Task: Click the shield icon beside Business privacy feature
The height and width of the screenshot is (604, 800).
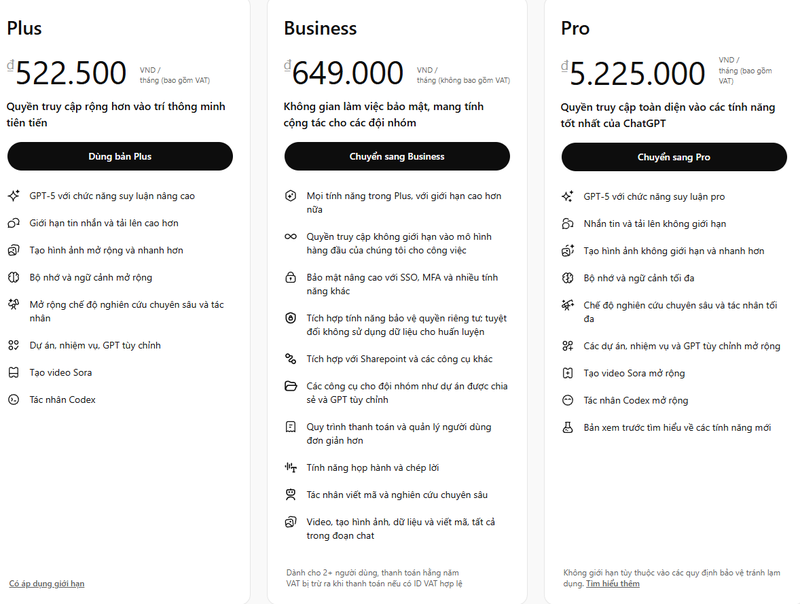Action: pos(291,317)
